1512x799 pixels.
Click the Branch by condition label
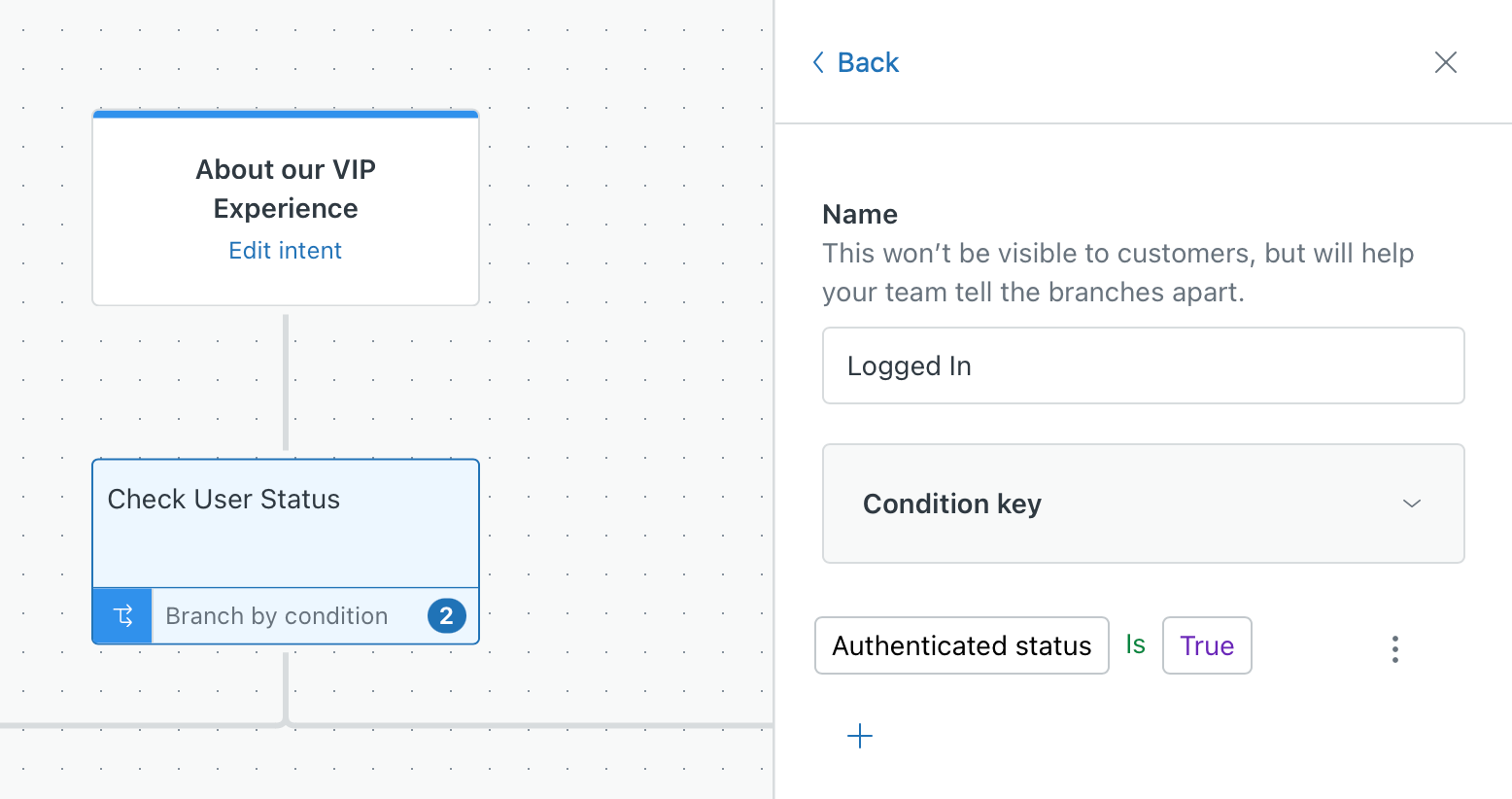277,616
